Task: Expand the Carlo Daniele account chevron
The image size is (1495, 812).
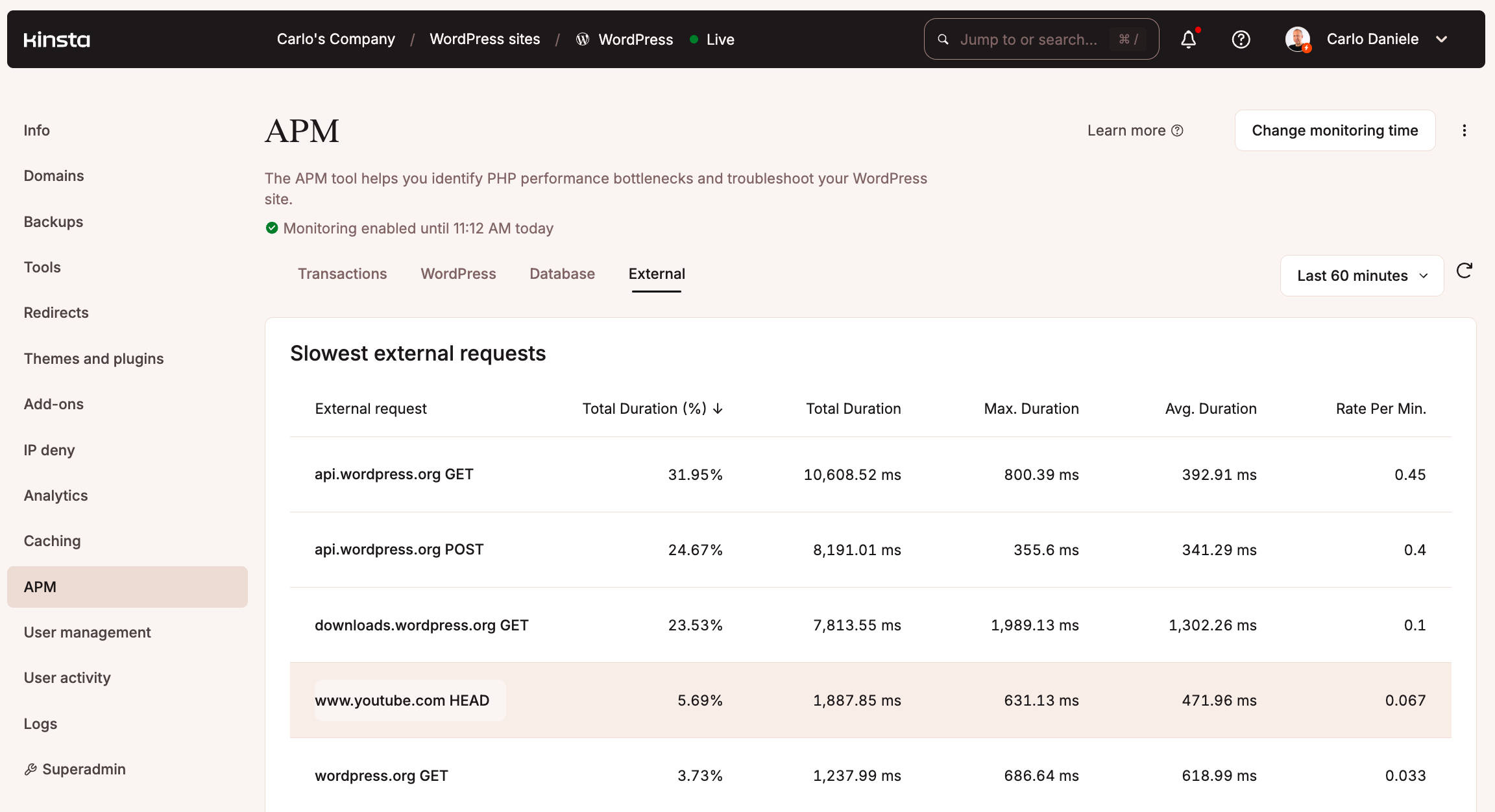Action: coord(1442,40)
